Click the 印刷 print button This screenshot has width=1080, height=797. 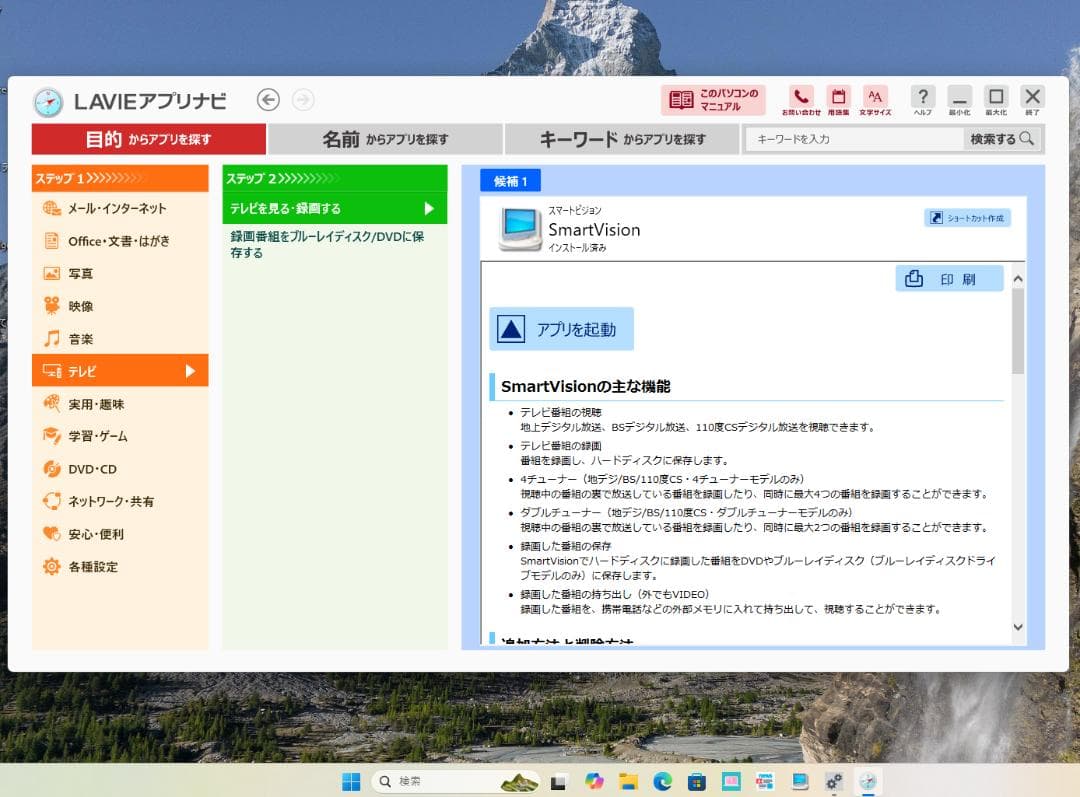[949, 279]
